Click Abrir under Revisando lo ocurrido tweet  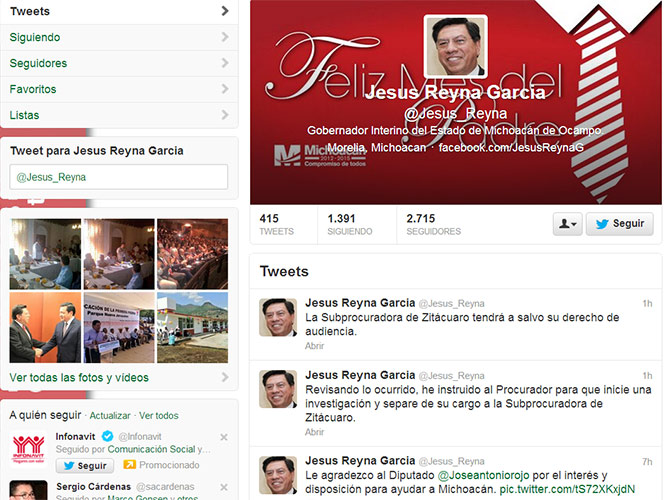[x=314, y=432]
